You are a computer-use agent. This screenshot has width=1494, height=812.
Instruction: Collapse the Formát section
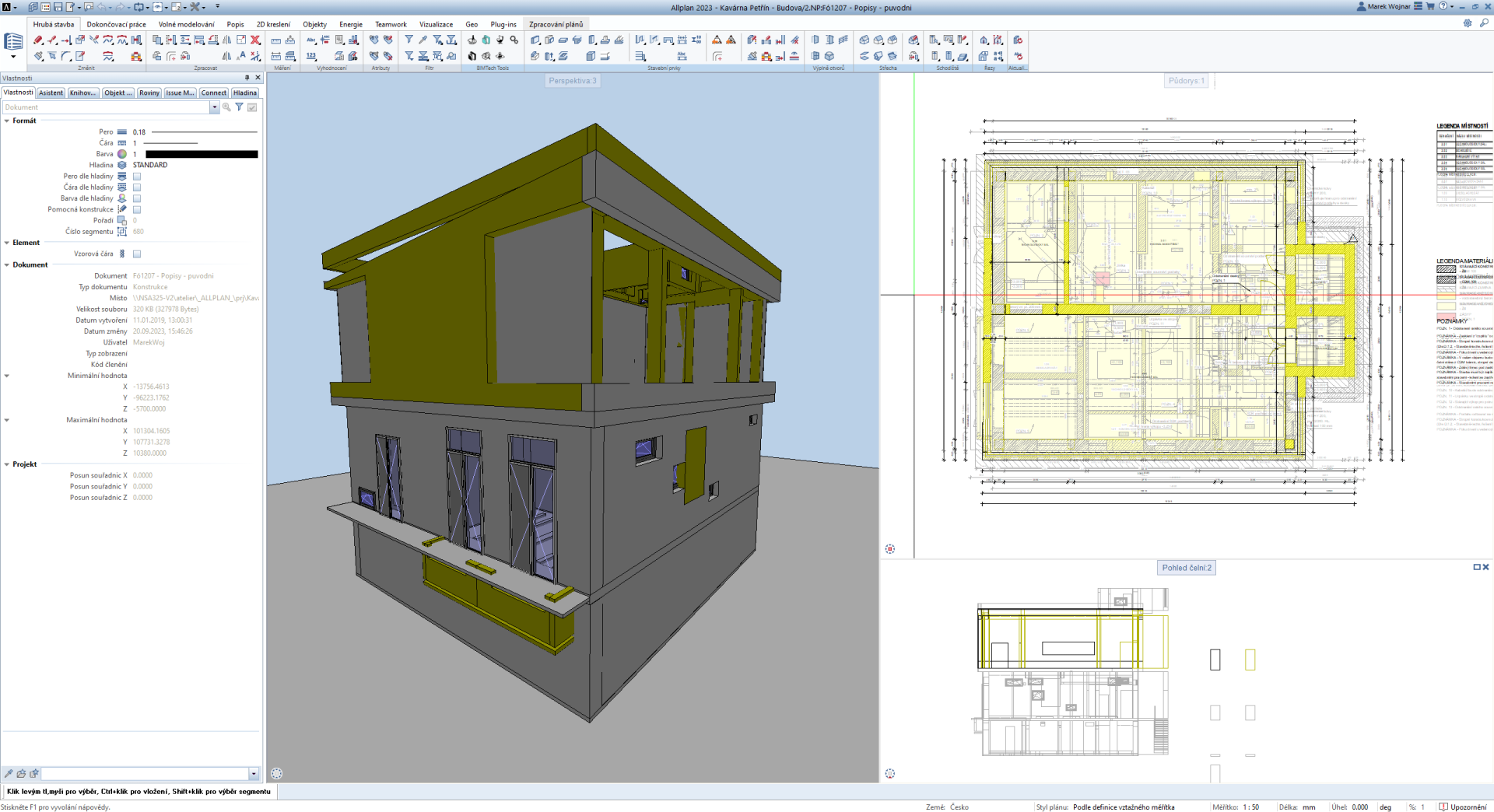pos(7,121)
